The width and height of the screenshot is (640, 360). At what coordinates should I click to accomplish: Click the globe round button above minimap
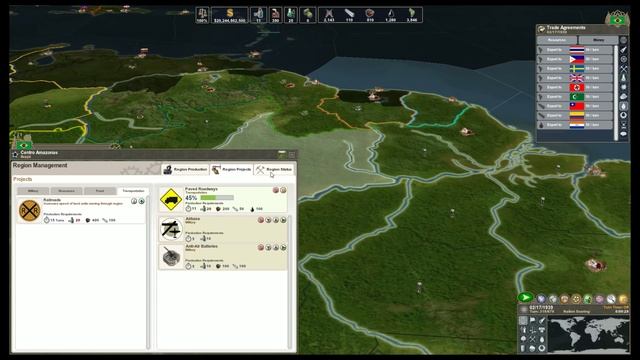pos(552,299)
